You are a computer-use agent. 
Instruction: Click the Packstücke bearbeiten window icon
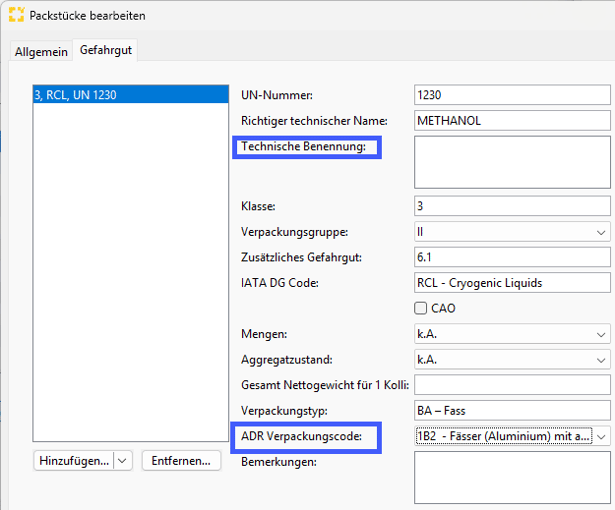(17, 16)
